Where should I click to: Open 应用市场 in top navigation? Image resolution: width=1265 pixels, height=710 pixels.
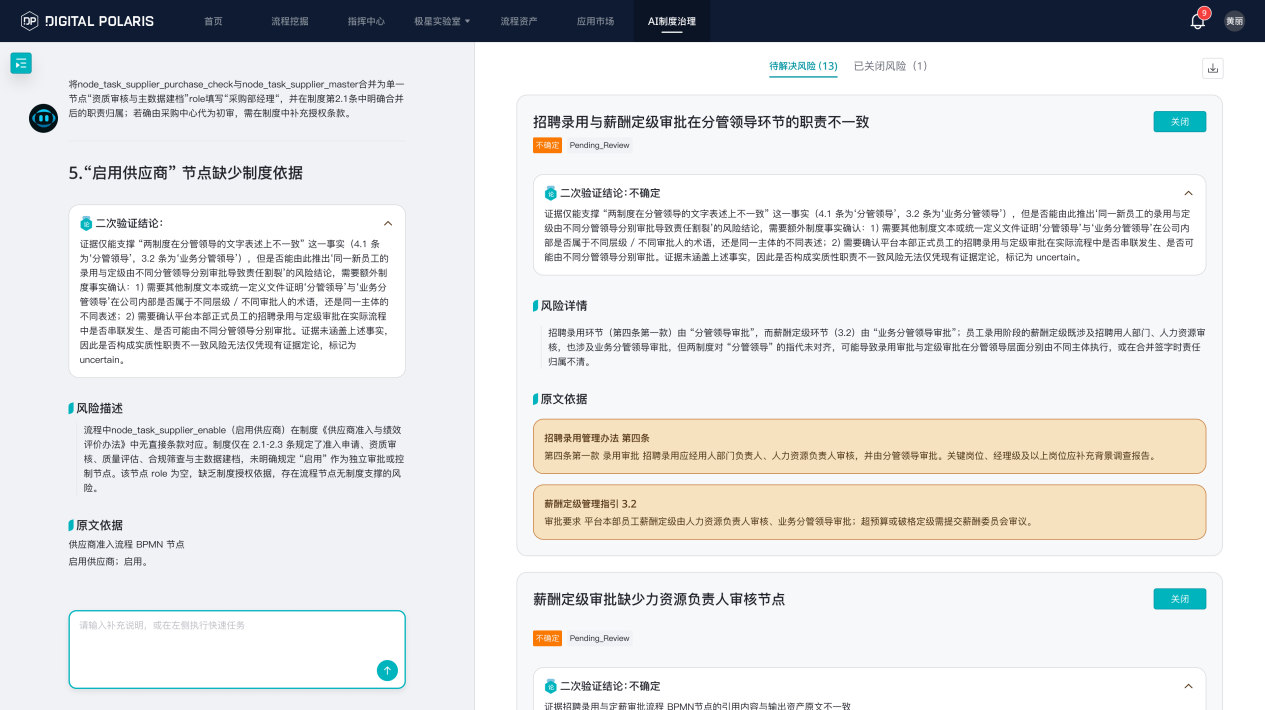[595, 21]
